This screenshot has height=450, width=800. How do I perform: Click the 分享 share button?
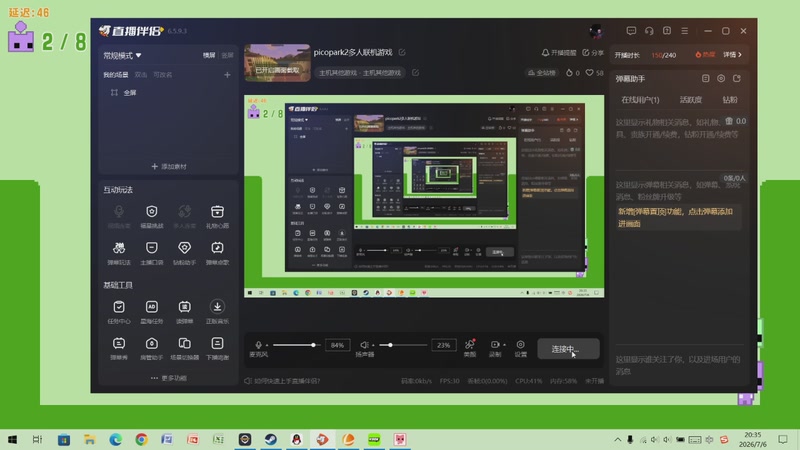[x=593, y=53]
